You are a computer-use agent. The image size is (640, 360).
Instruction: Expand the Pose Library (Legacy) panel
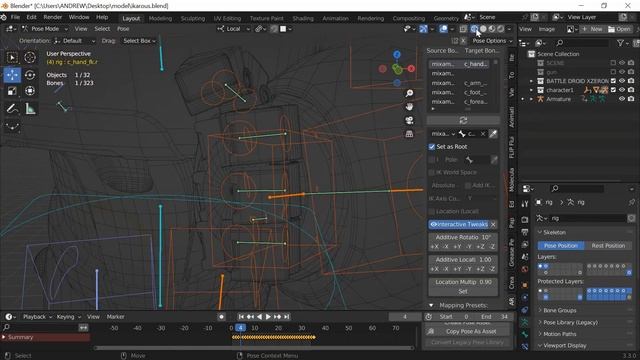(570, 322)
